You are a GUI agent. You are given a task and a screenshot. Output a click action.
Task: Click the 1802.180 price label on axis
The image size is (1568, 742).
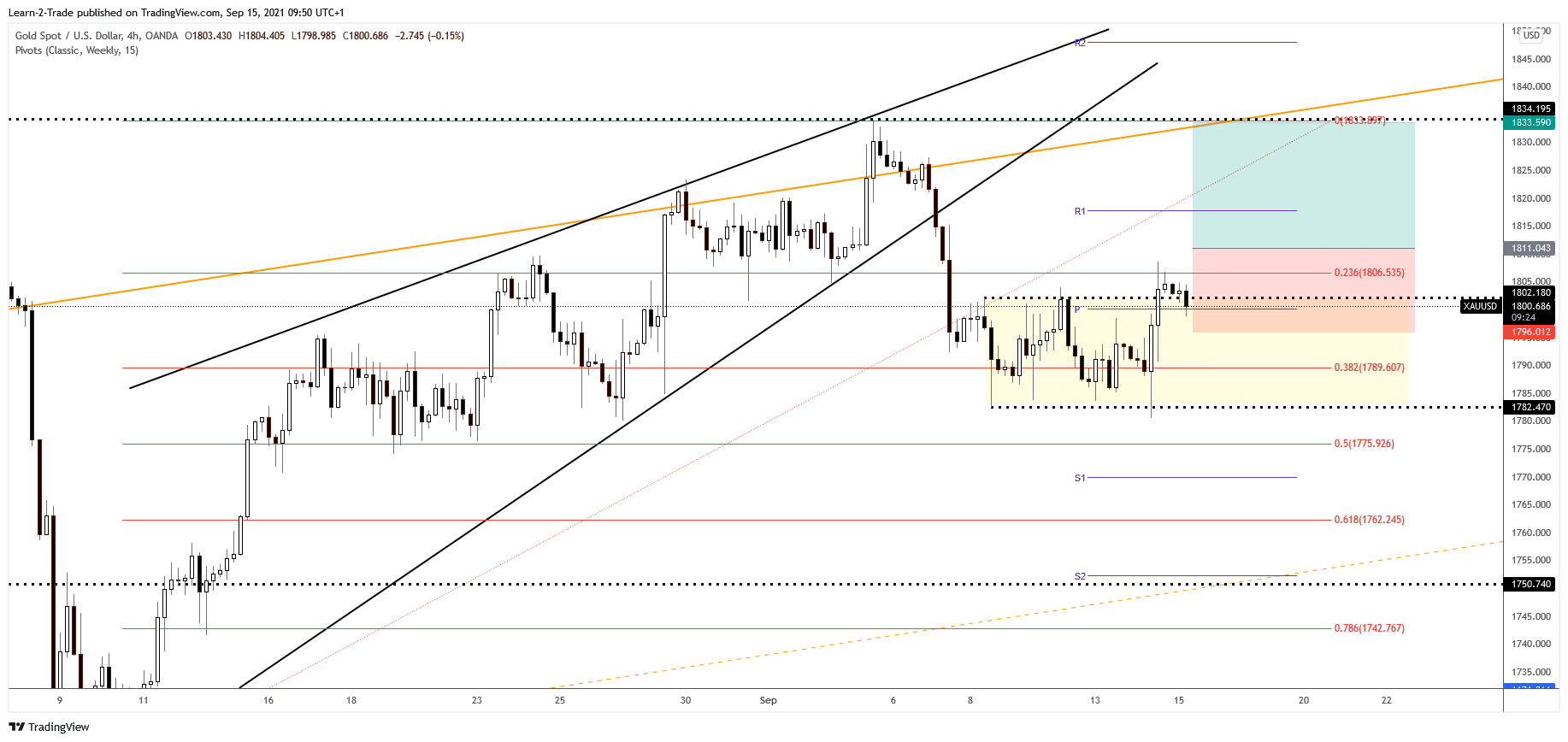[x=1530, y=292]
